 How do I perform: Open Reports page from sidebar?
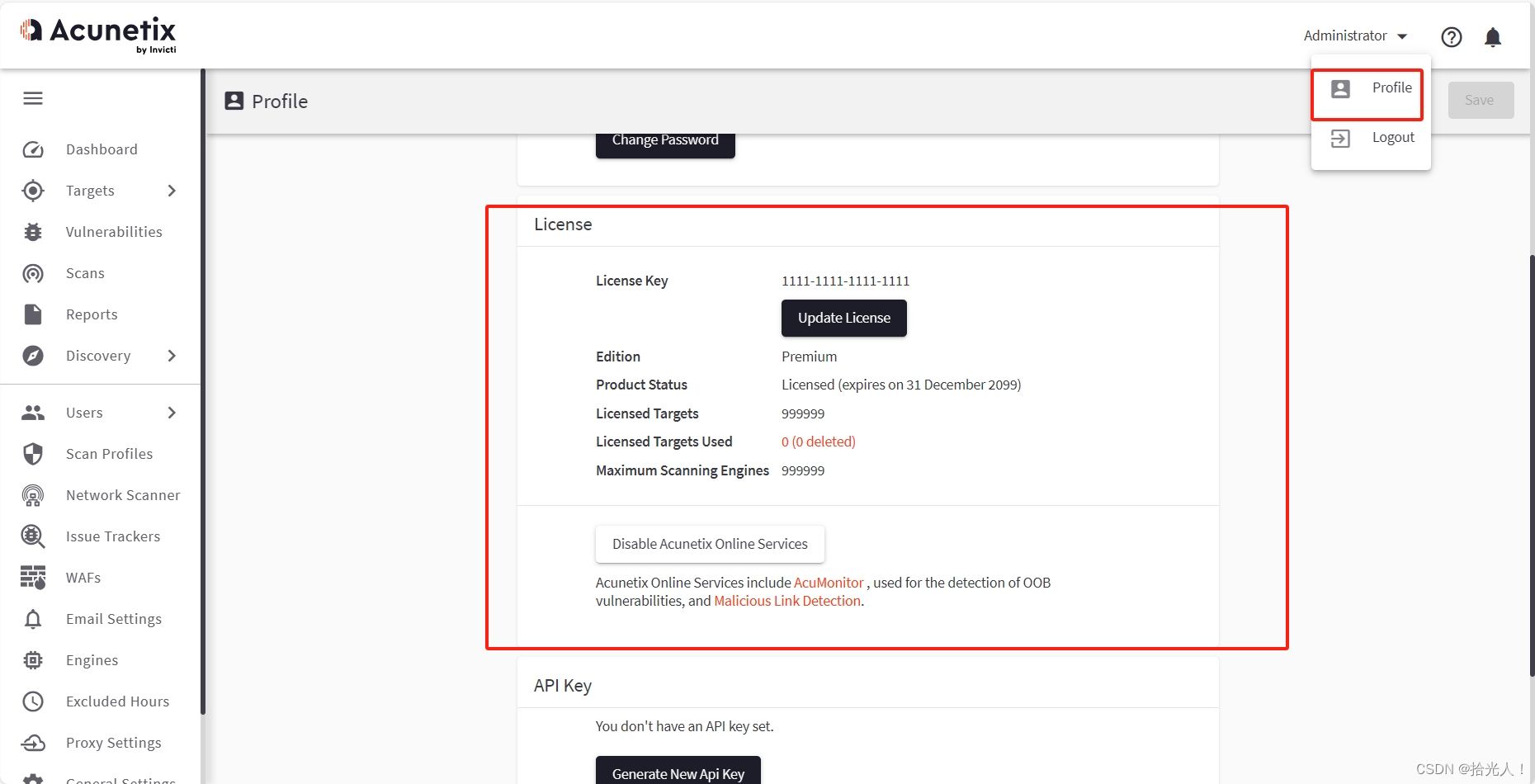coord(92,314)
